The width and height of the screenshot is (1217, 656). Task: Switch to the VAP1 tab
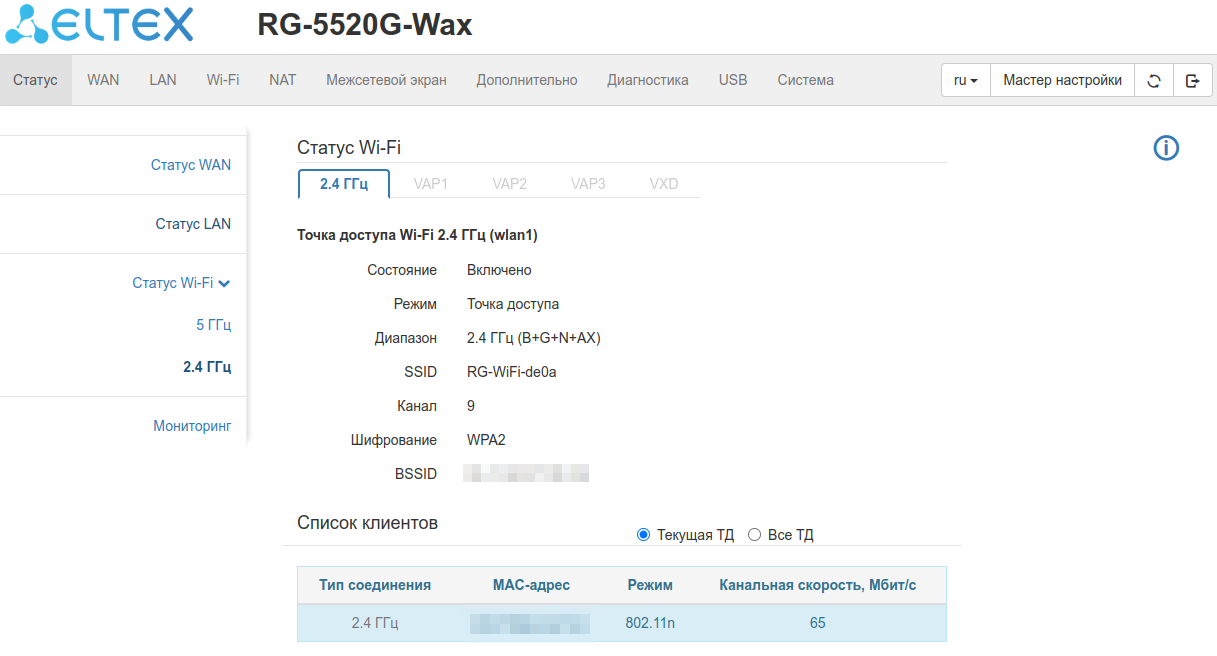tap(431, 184)
